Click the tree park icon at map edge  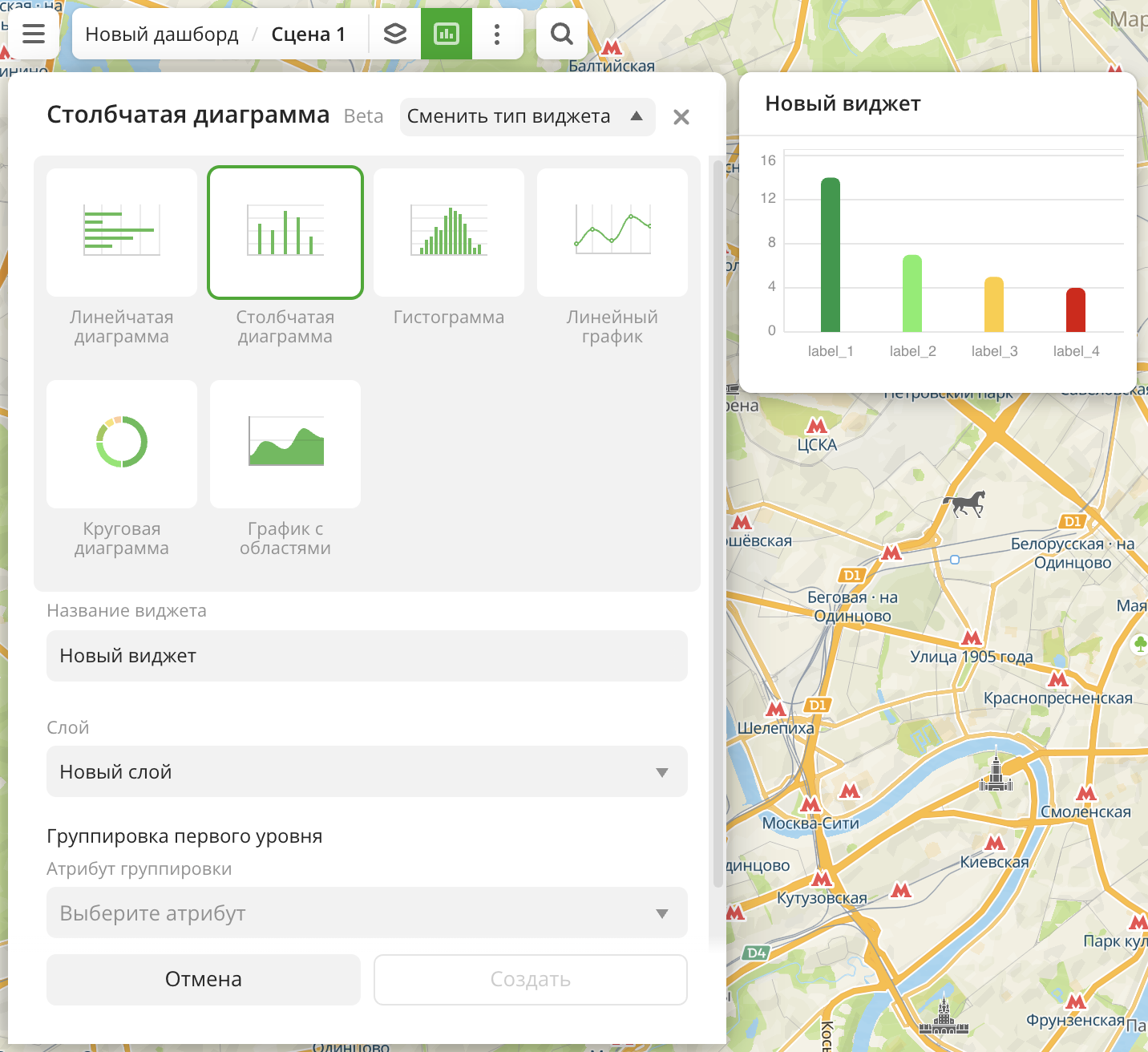point(1140,644)
